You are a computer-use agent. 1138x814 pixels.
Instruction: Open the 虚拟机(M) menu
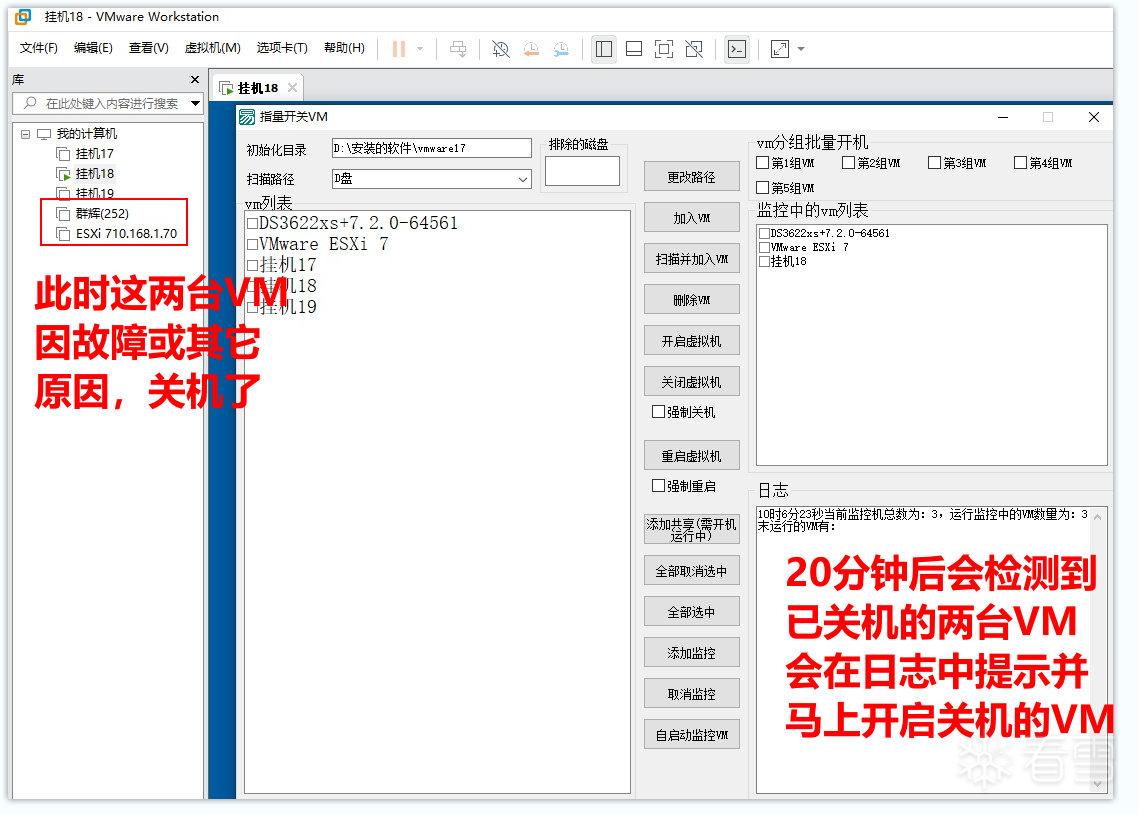click(x=213, y=48)
